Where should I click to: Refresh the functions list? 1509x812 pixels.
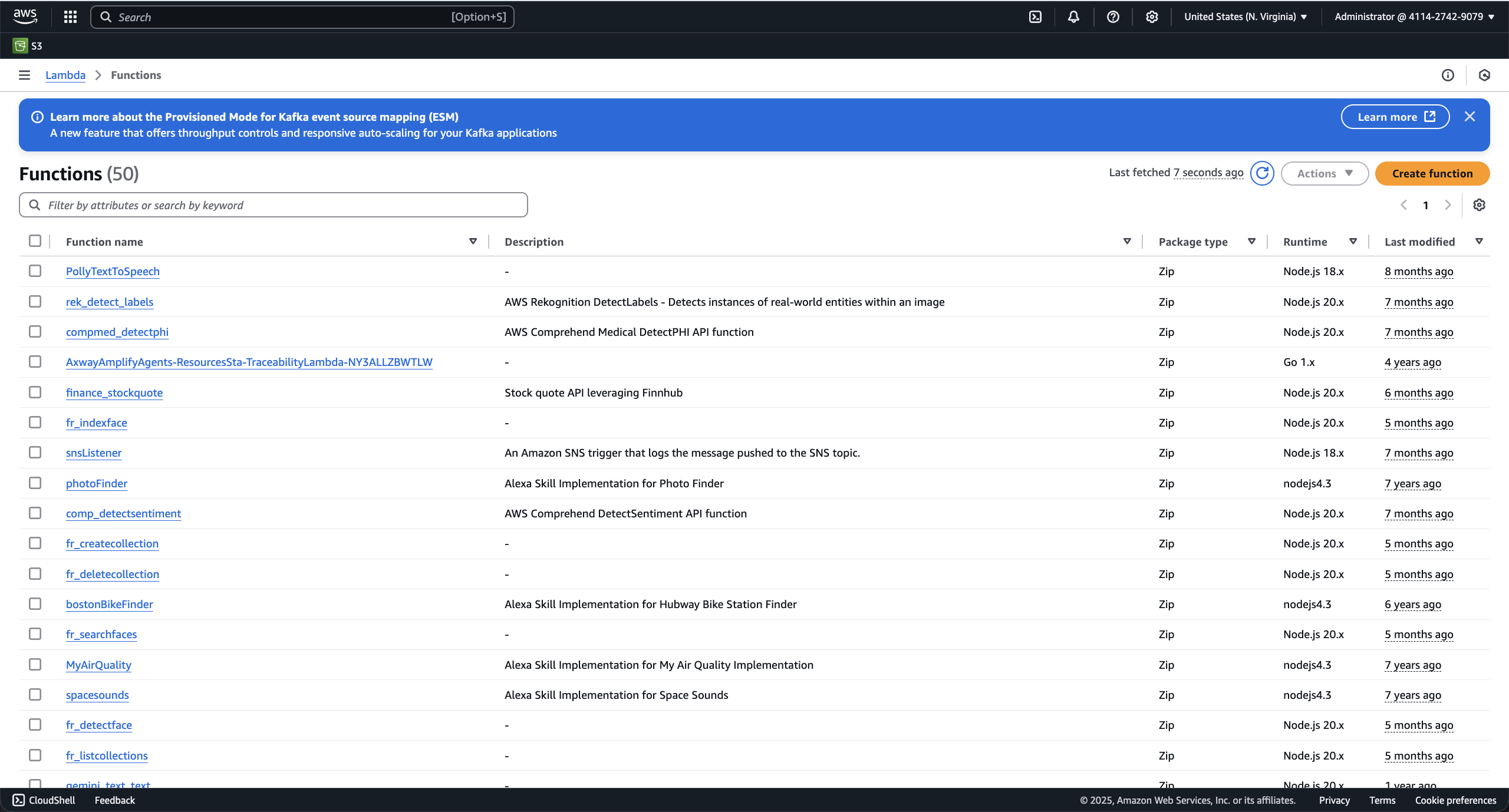pyautogui.click(x=1262, y=173)
